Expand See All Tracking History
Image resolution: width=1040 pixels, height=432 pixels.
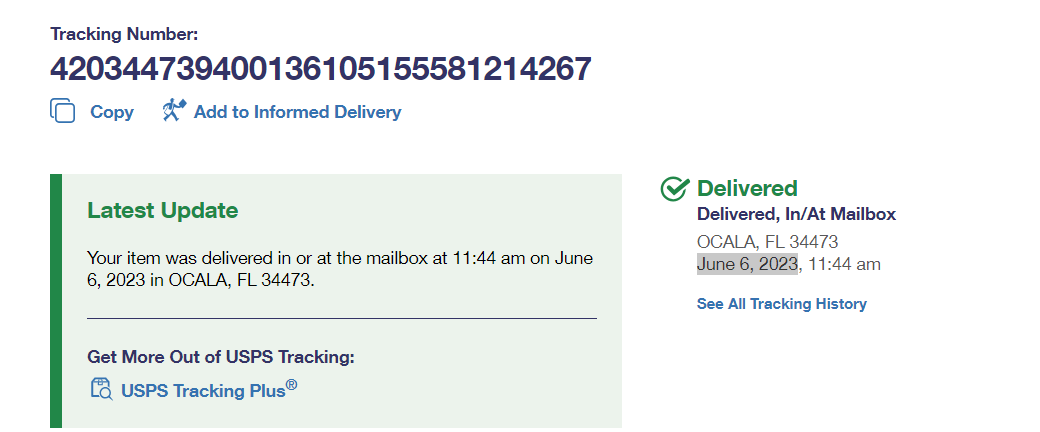tap(781, 304)
